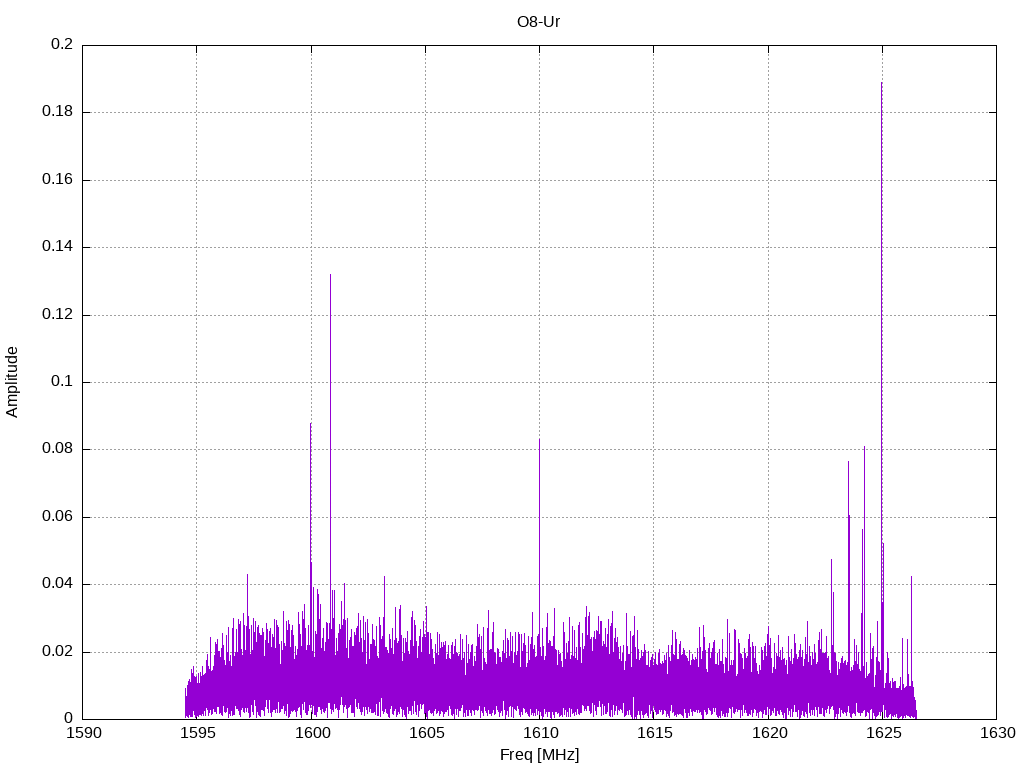Click the Amplitude y-axis label
The height and width of the screenshot is (768, 1024).
tap(12, 382)
